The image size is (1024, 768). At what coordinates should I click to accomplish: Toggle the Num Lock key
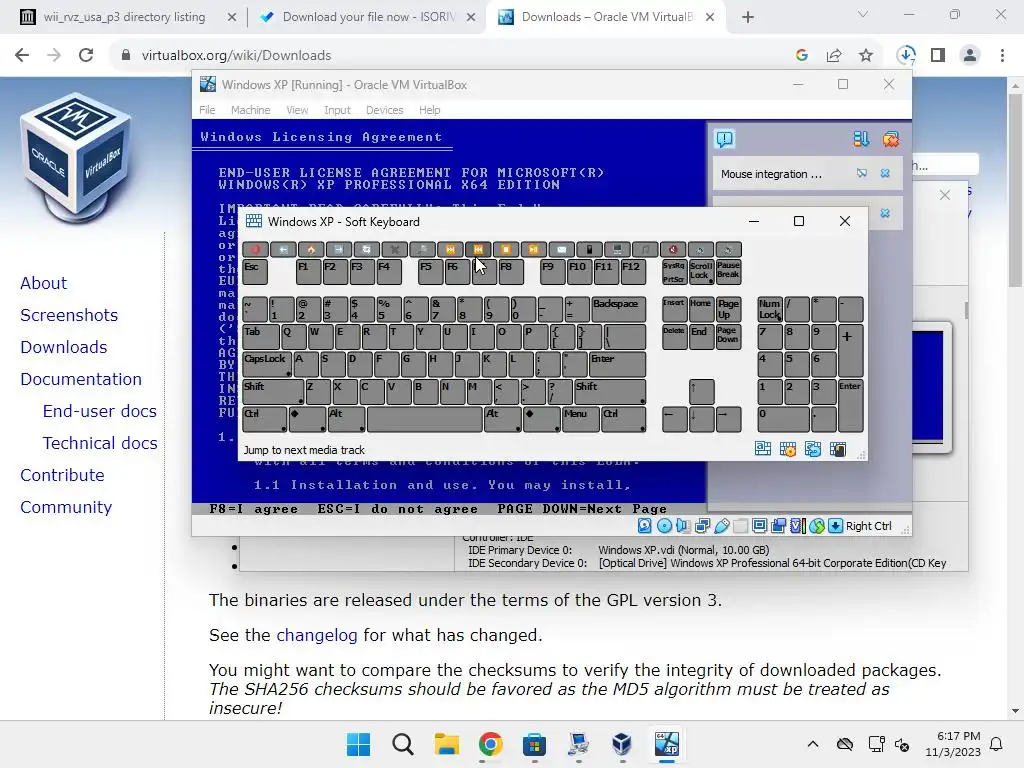point(770,310)
